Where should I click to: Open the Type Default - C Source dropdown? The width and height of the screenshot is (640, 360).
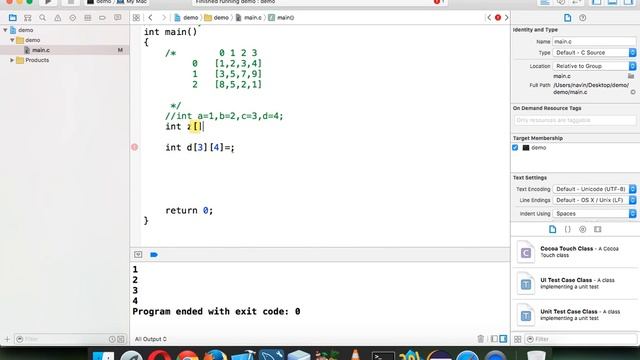(594, 53)
